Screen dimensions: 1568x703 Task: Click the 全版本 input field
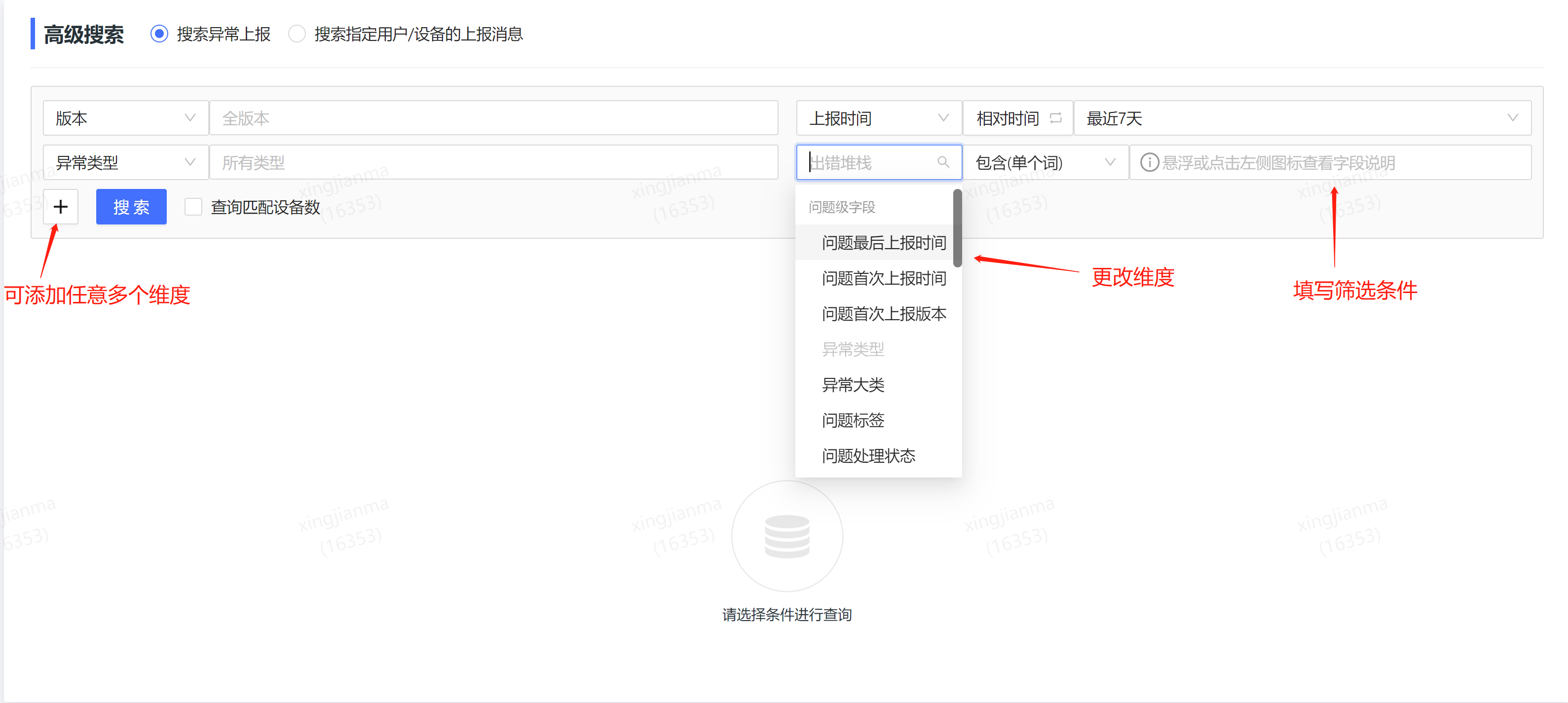click(494, 118)
